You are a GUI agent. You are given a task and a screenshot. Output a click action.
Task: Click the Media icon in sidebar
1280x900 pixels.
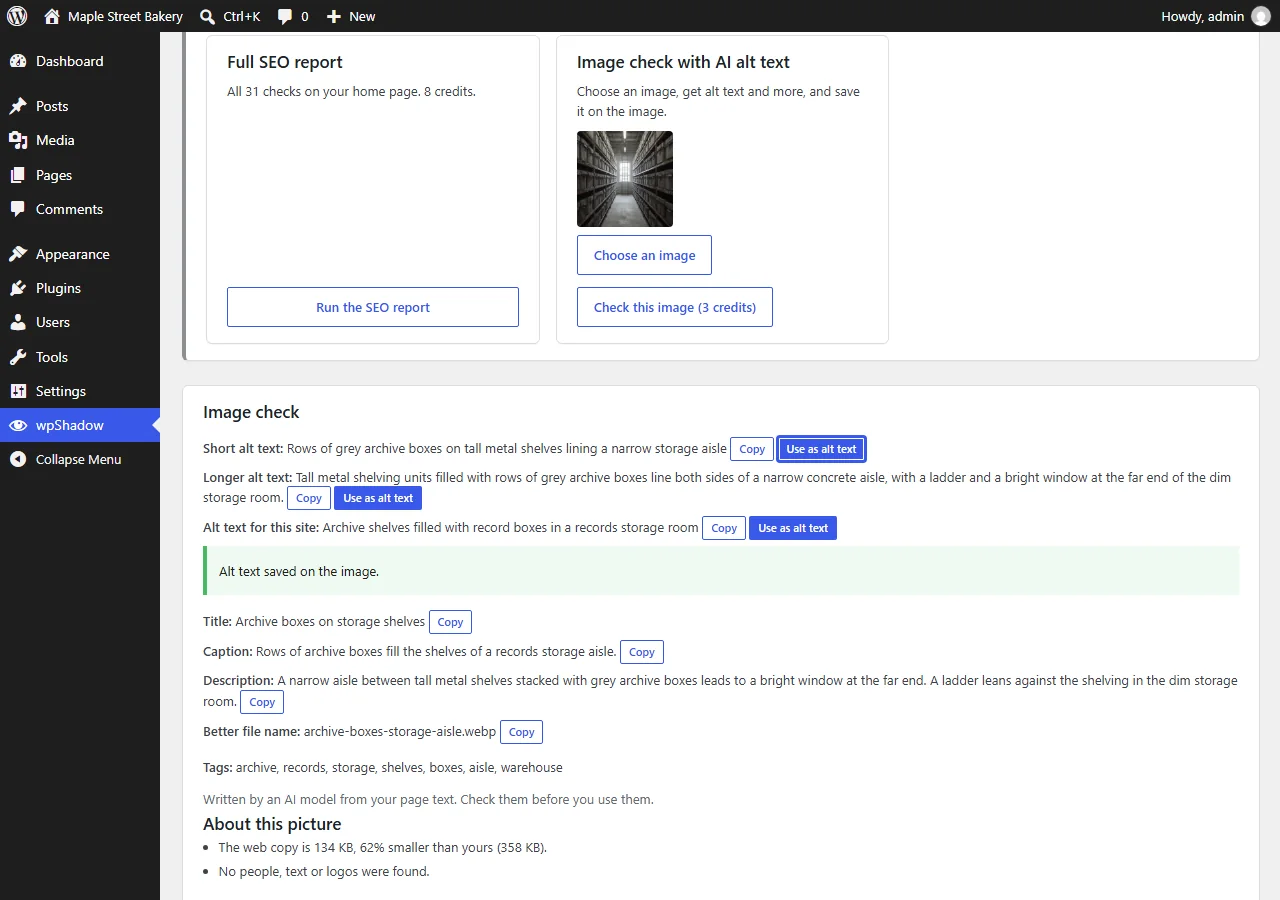18,140
